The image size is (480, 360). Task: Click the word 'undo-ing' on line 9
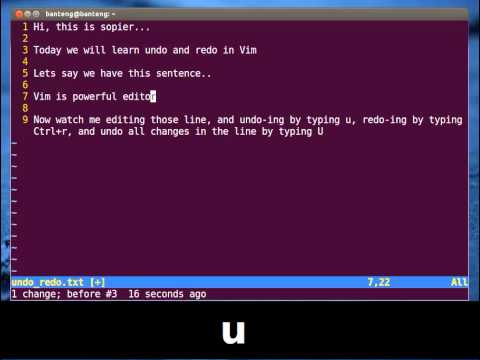pos(262,120)
